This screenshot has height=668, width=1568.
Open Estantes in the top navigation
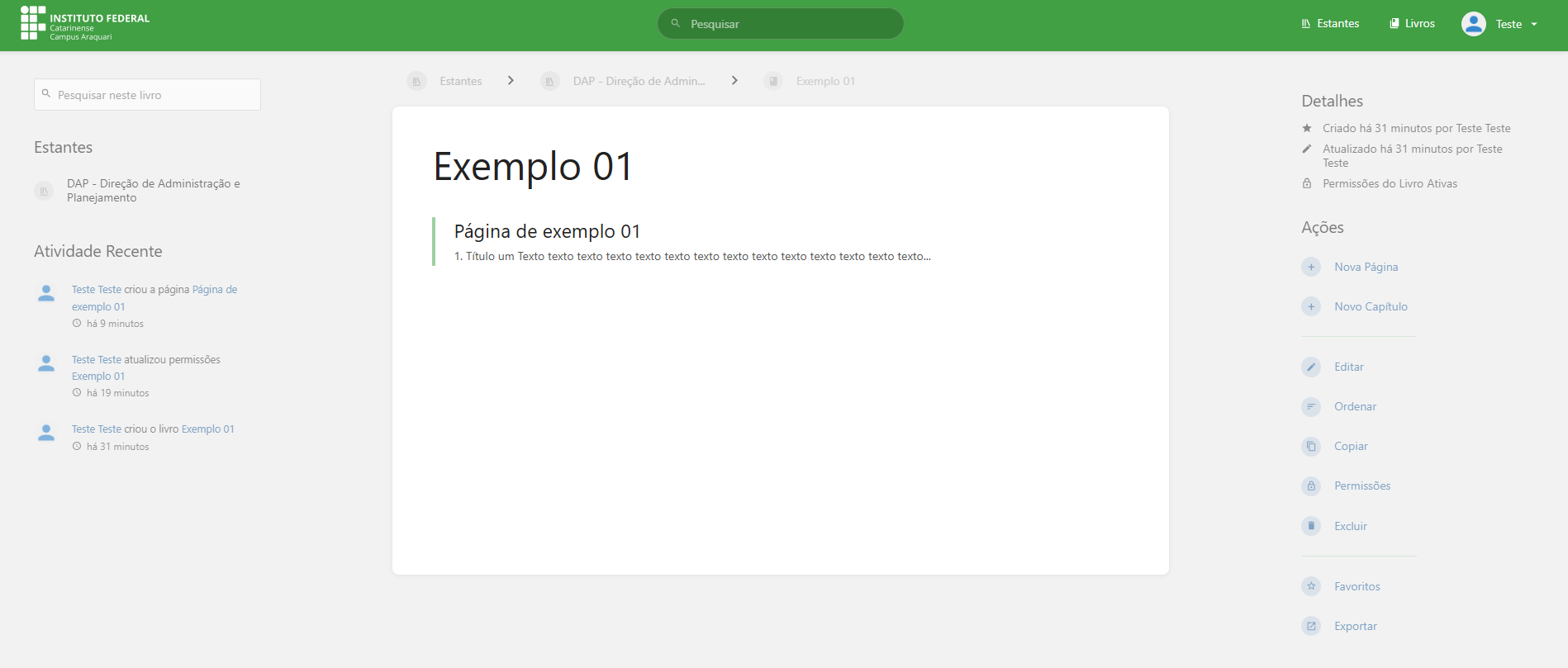(1330, 24)
